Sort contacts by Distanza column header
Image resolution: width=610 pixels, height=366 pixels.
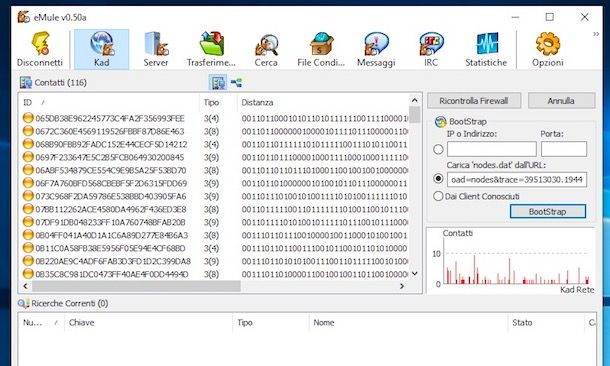pos(323,103)
